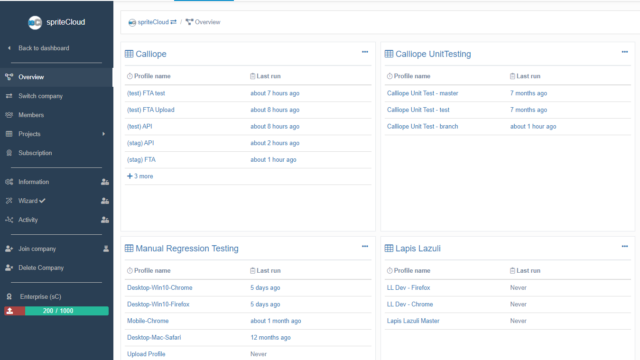This screenshot has height=360, width=640.
Task: Select Overview in the sidebar
Action: tap(56, 77)
